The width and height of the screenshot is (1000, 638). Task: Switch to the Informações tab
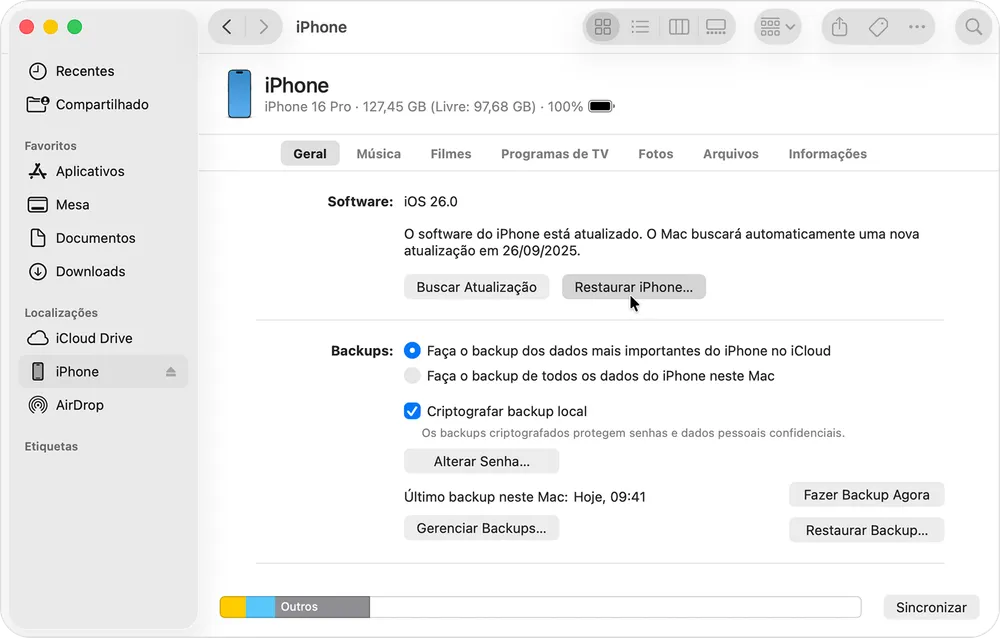[828, 154]
